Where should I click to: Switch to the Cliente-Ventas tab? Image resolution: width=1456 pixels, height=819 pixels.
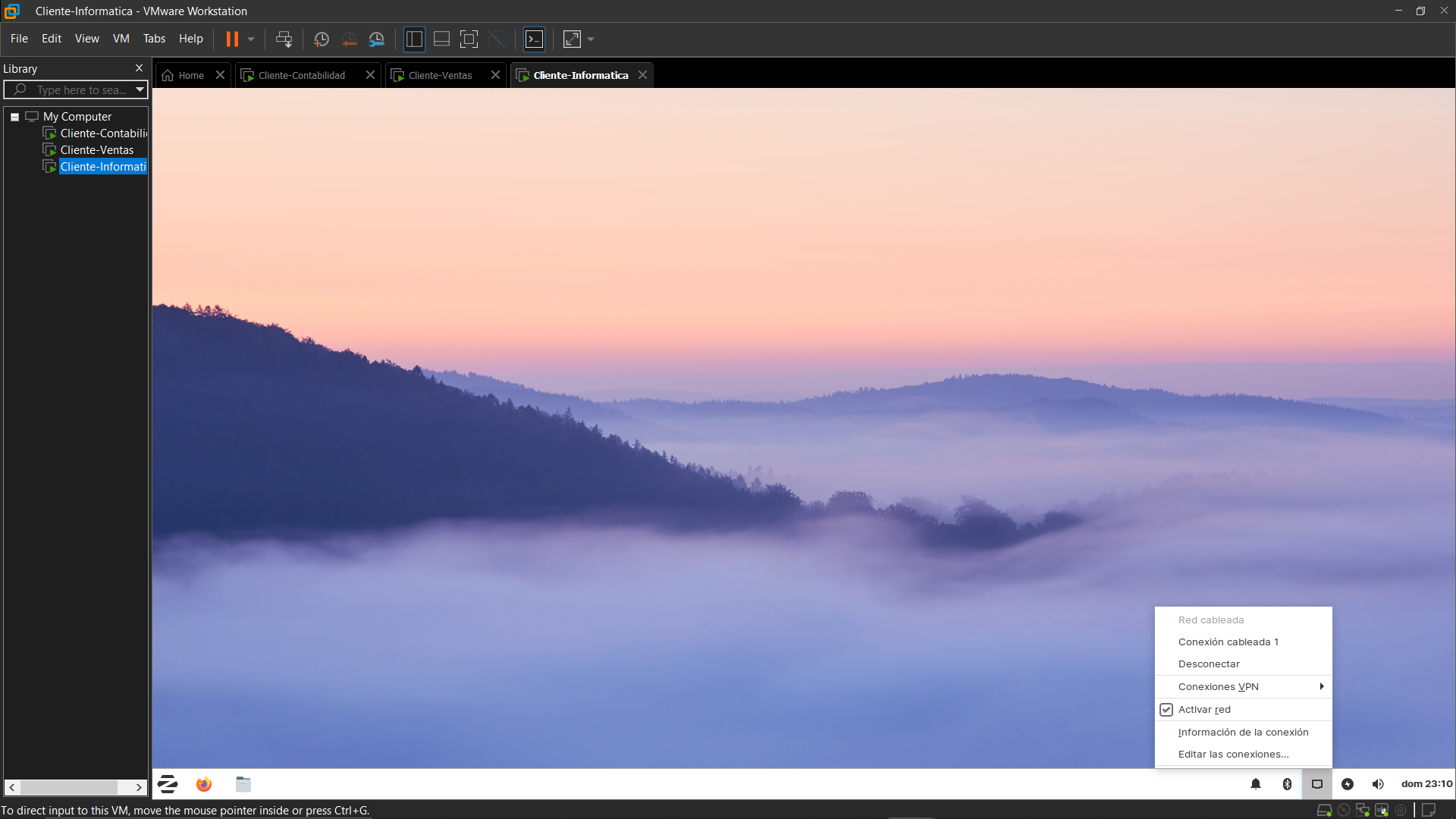click(x=440, y=75)
